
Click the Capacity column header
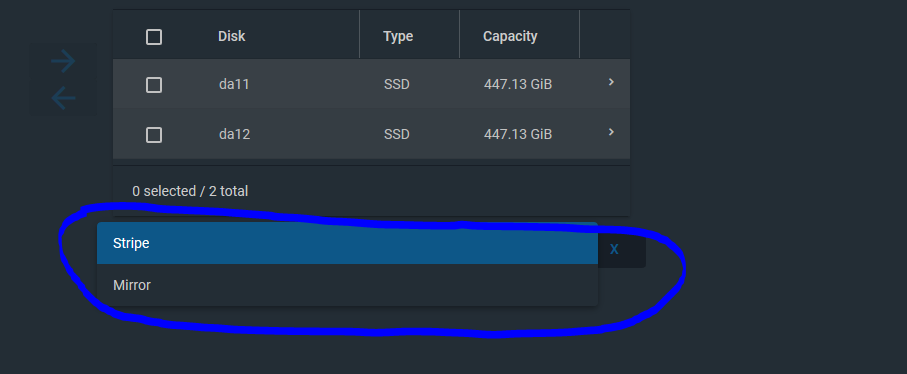510,36
